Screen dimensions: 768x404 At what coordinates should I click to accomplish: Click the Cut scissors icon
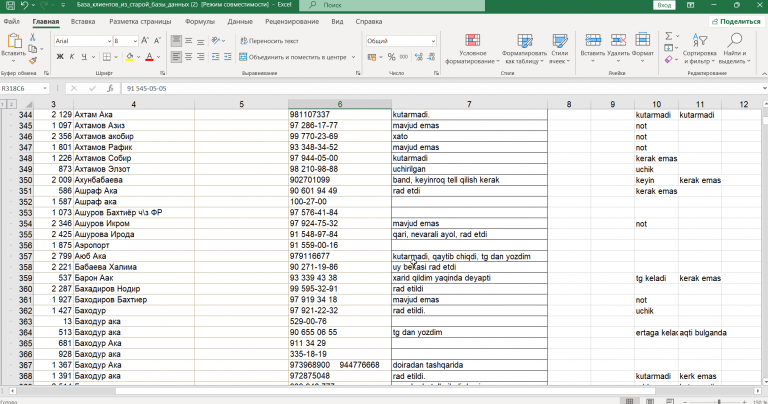(x=32, y=37)
